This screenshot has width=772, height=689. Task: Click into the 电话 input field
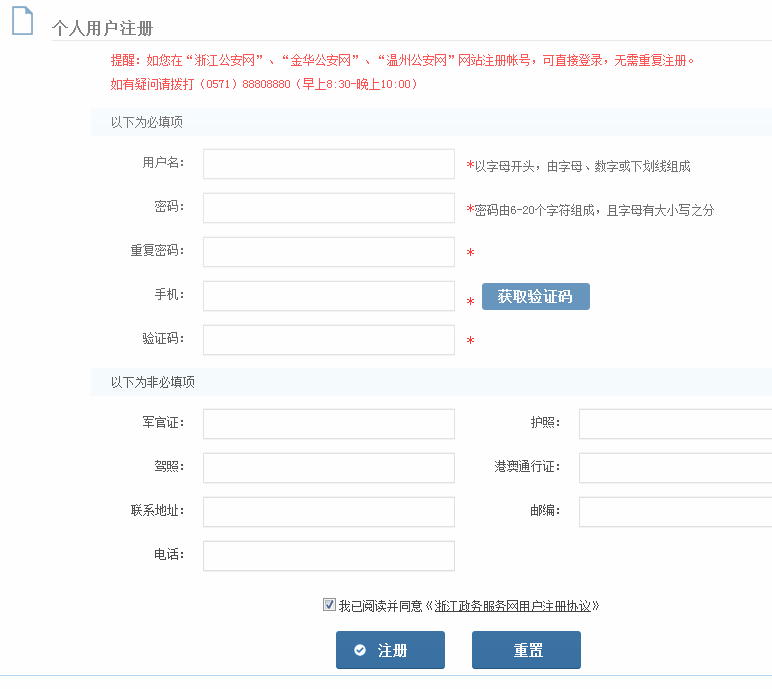(x=328, y=556)
